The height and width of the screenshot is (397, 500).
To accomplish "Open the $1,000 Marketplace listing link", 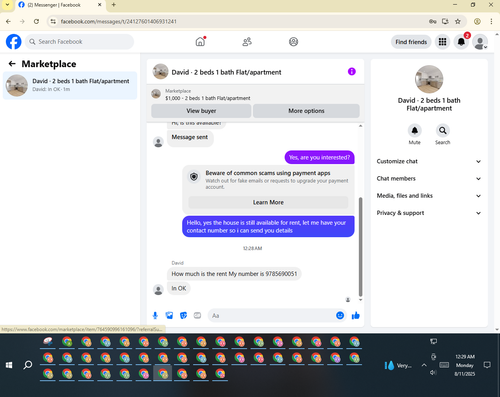I will click(x=208, y=98).
